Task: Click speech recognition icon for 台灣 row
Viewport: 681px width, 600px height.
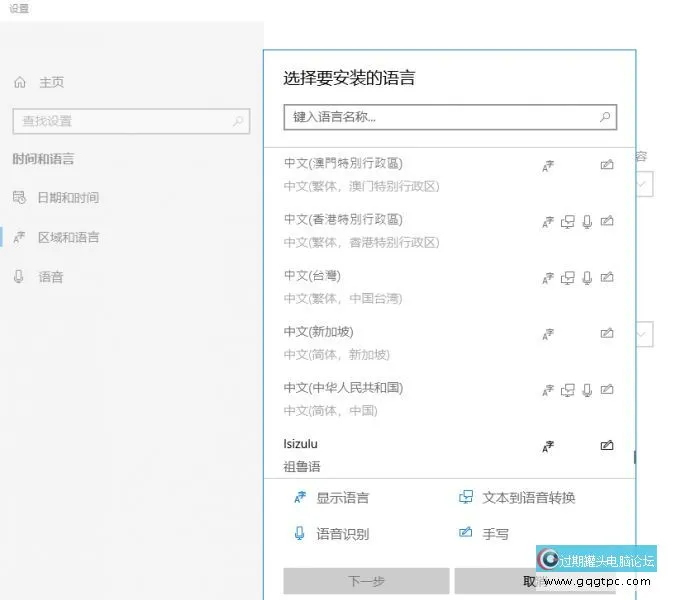Action: [587, 278]
